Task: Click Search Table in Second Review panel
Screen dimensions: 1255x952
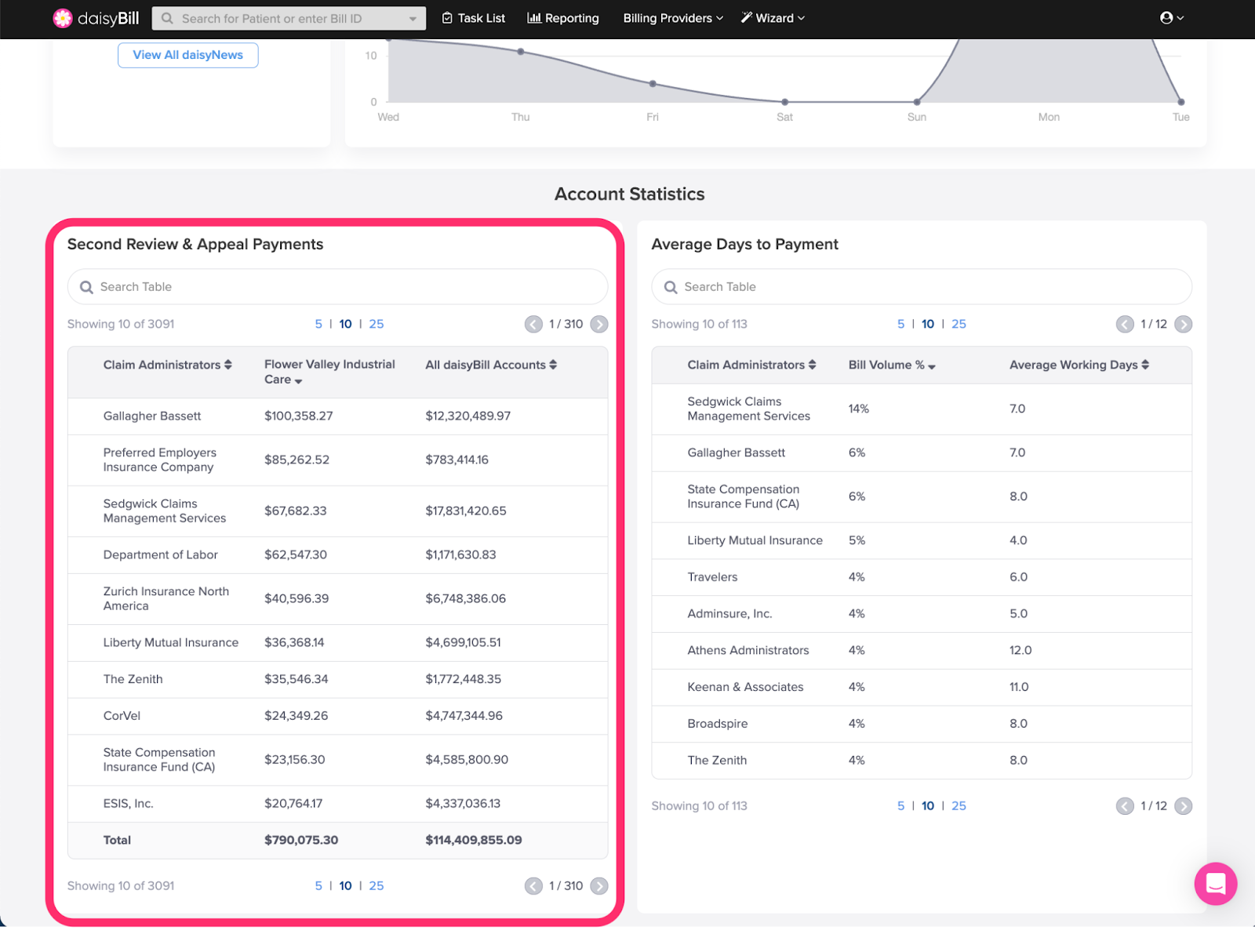Action: click(337, 287)
